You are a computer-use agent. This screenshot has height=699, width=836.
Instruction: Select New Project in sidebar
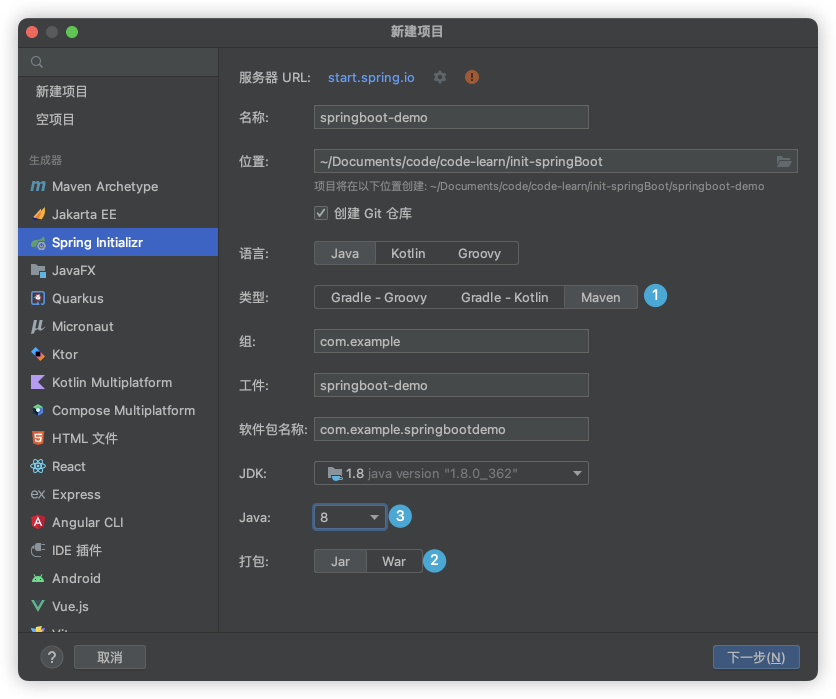coord(61,92)
